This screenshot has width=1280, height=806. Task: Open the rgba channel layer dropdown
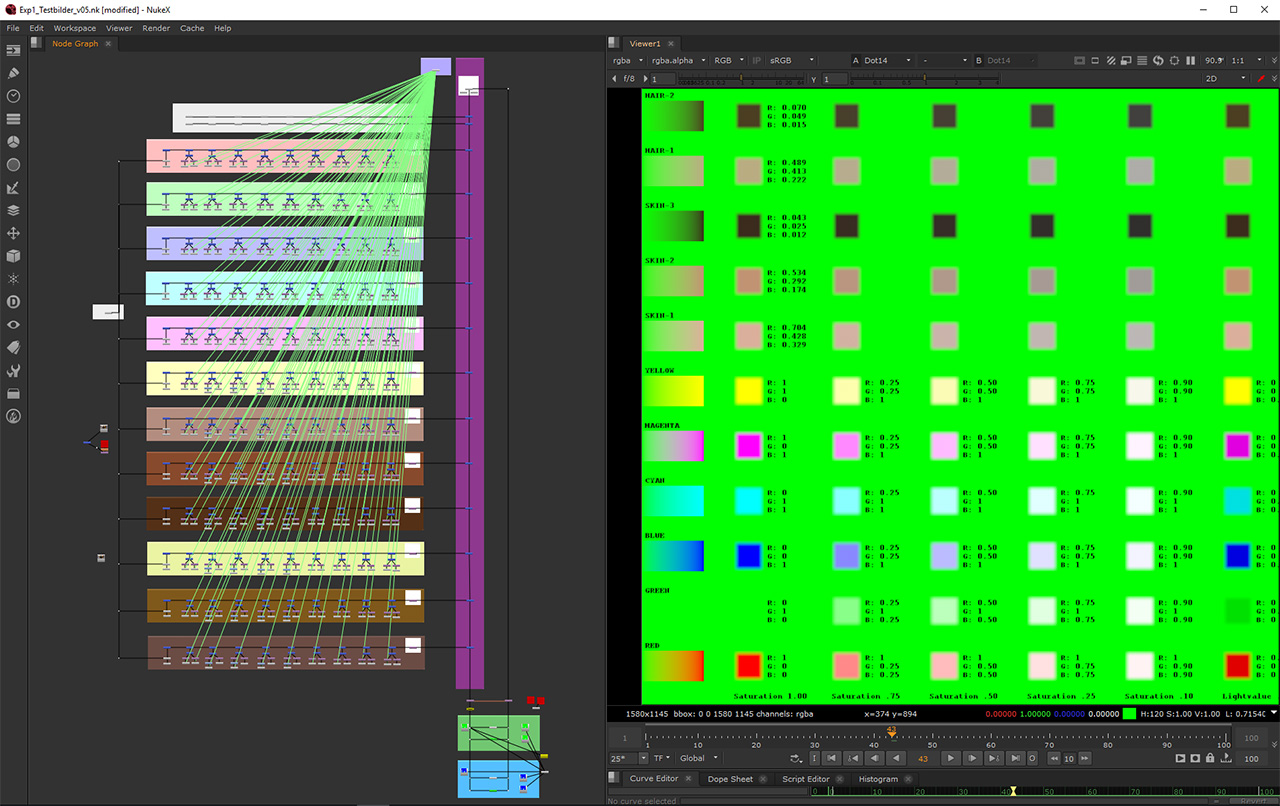click(x=626, y=60)
